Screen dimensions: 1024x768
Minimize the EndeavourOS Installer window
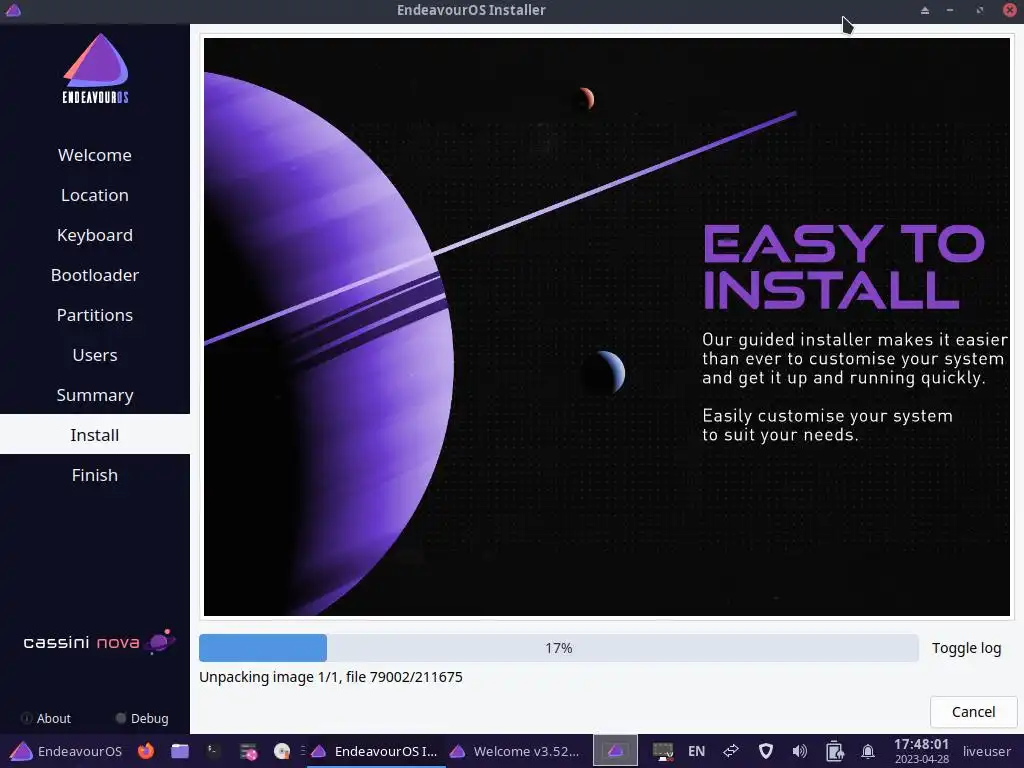[950, 10]
